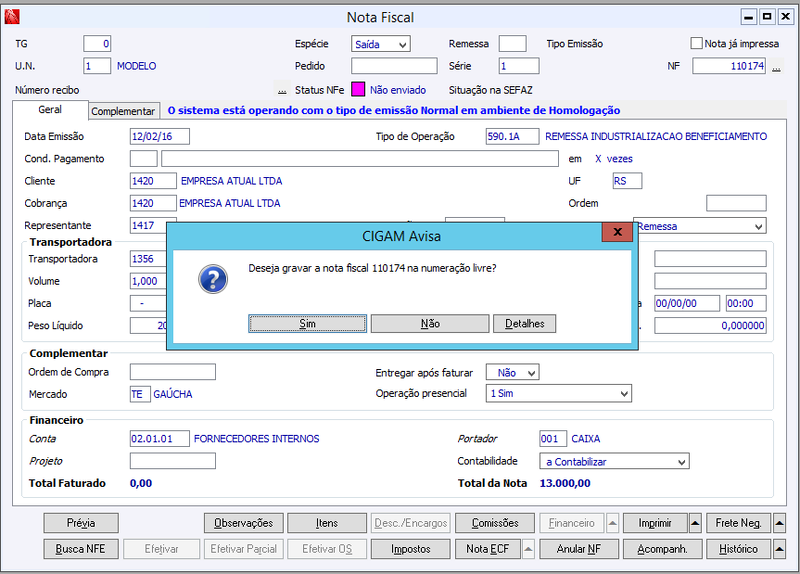This screenshot has height=574, width=800.
Task: Click the Não button in dialog
Action: [430, 323]
